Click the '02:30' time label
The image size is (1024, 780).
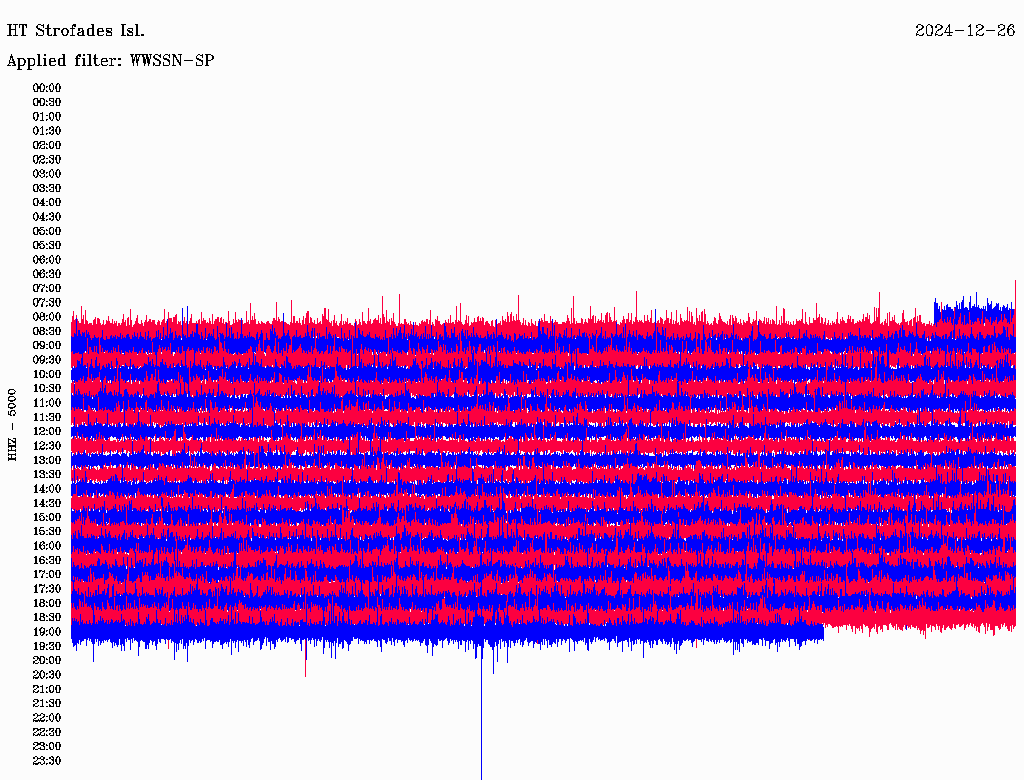pos(47,160)
